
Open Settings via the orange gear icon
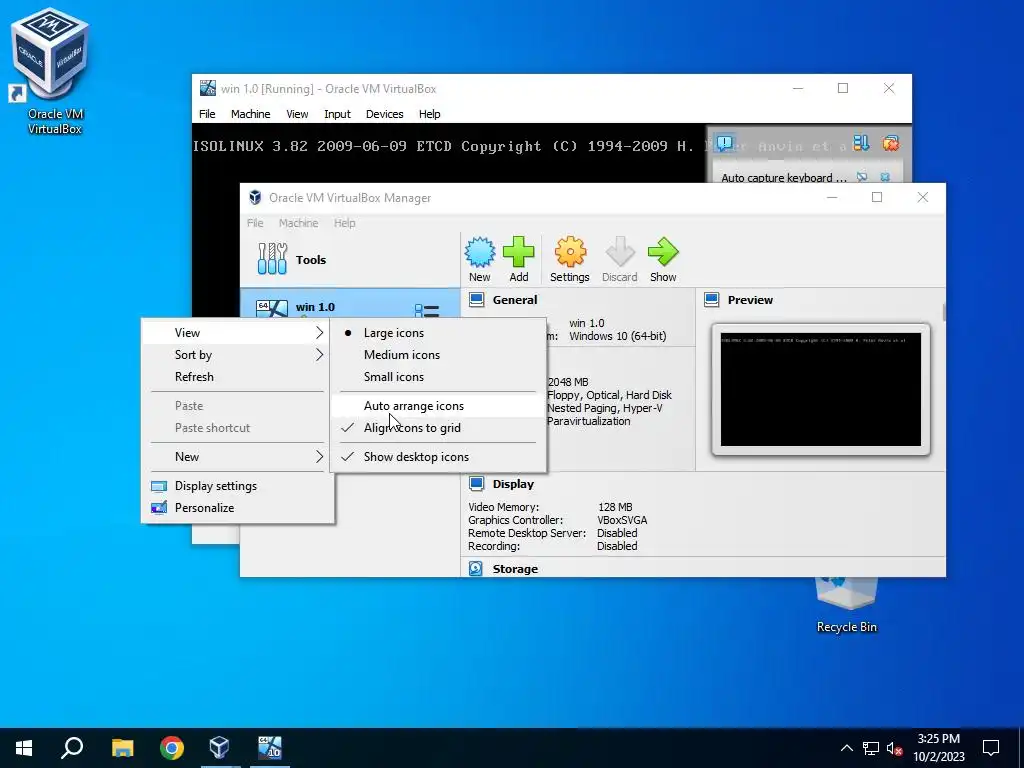coord(569,252)
